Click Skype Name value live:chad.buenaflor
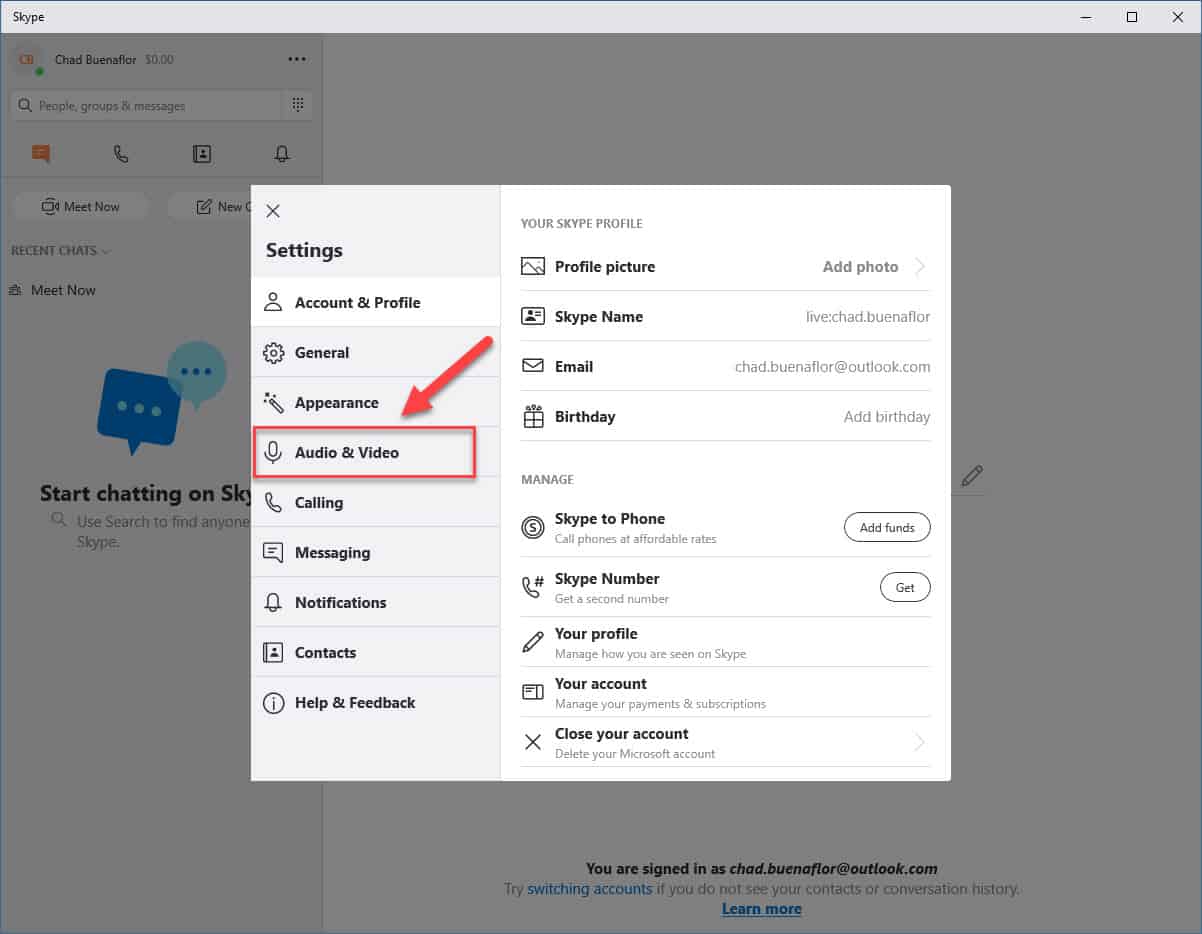Viewport: 1202px width, 934px height. [x=868, y=316]
